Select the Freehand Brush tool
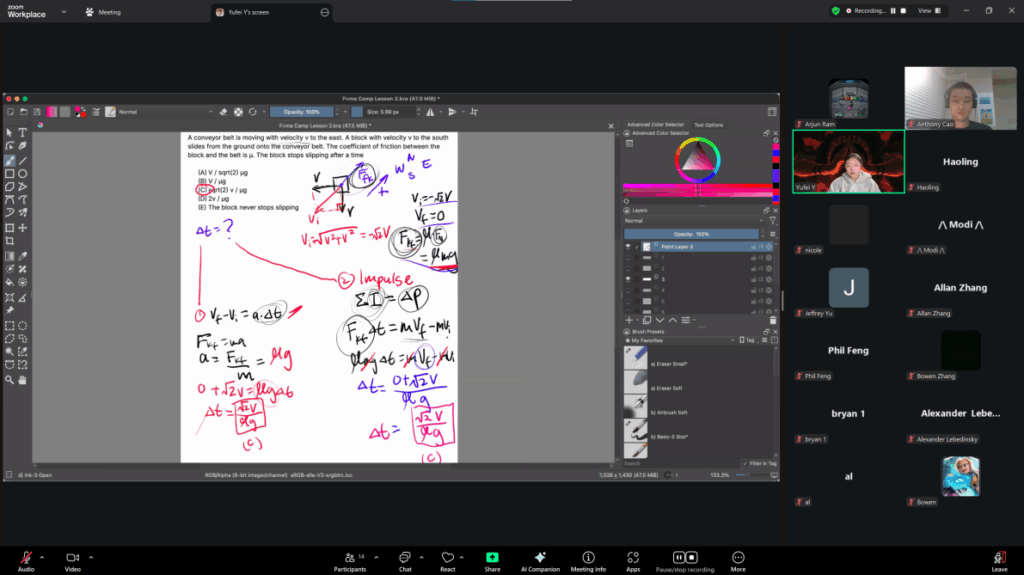1024x575 pixels. point(10,160)
